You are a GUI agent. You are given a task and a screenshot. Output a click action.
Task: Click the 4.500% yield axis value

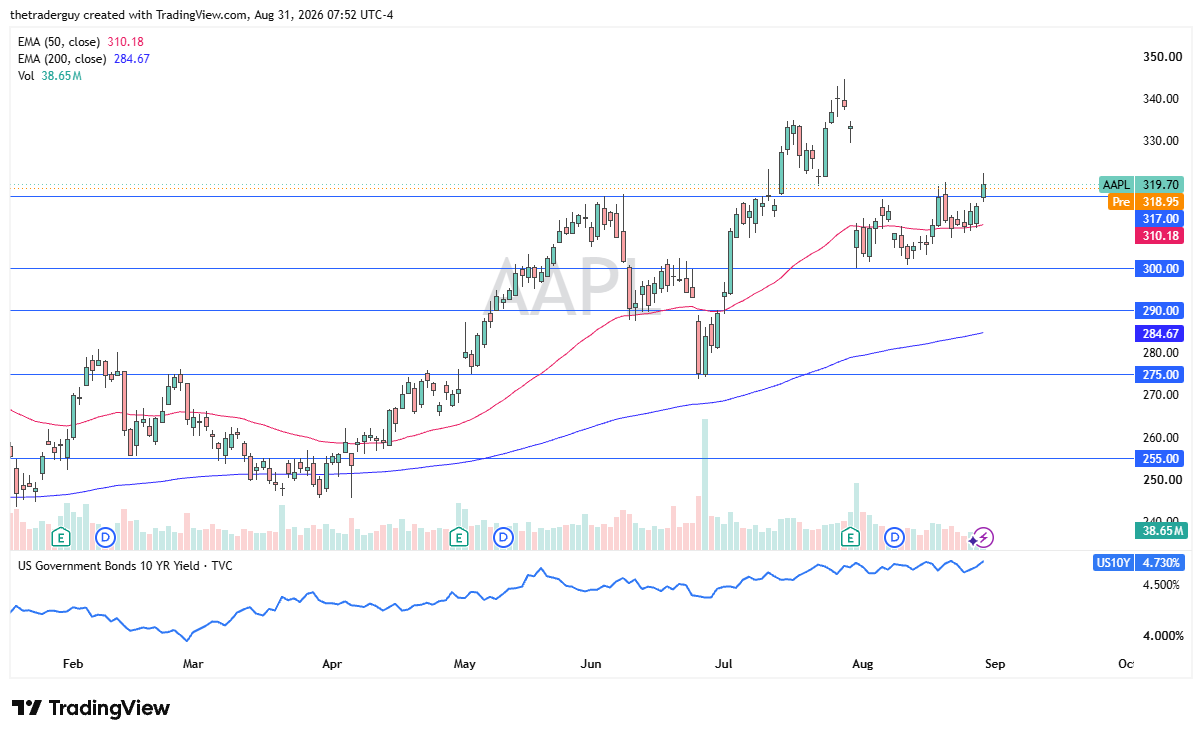(1162, 585)
